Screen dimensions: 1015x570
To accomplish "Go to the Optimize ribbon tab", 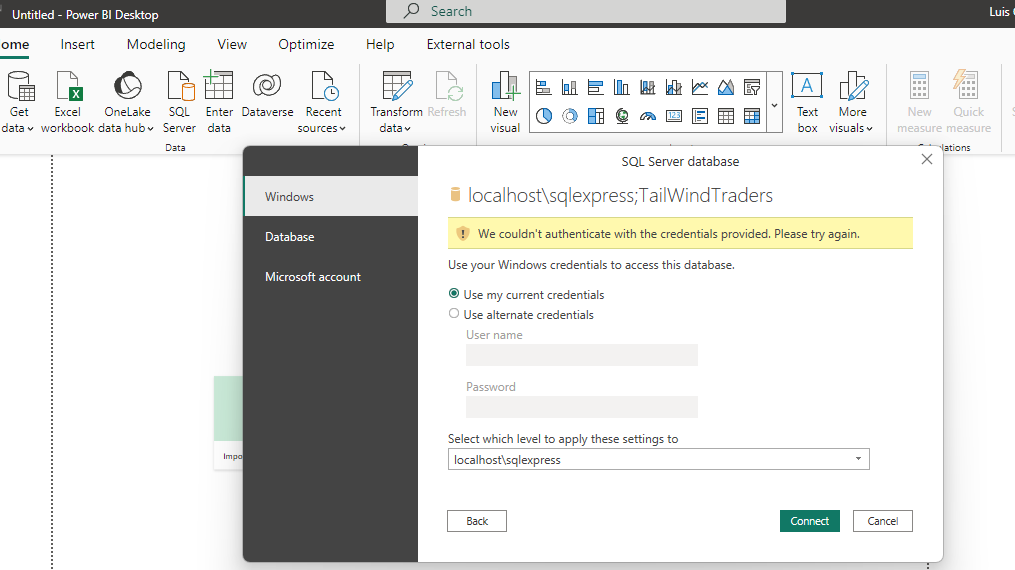I will 306,45.
